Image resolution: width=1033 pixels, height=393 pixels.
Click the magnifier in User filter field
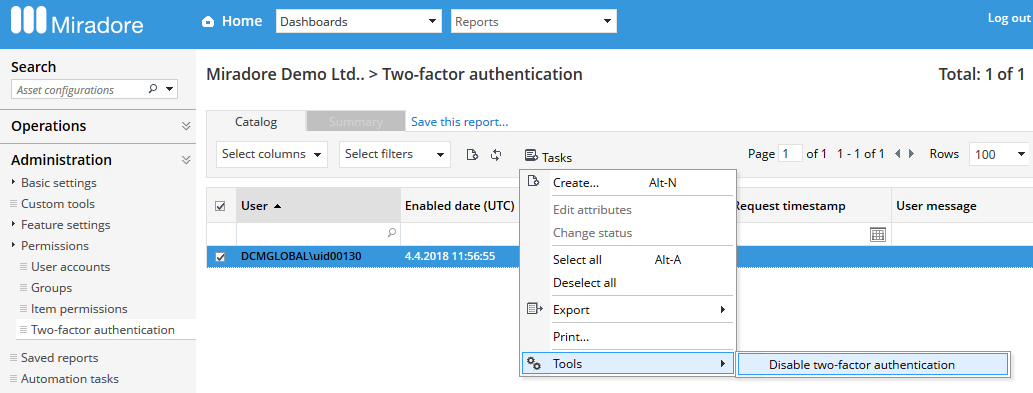click(x=391, y=232)
